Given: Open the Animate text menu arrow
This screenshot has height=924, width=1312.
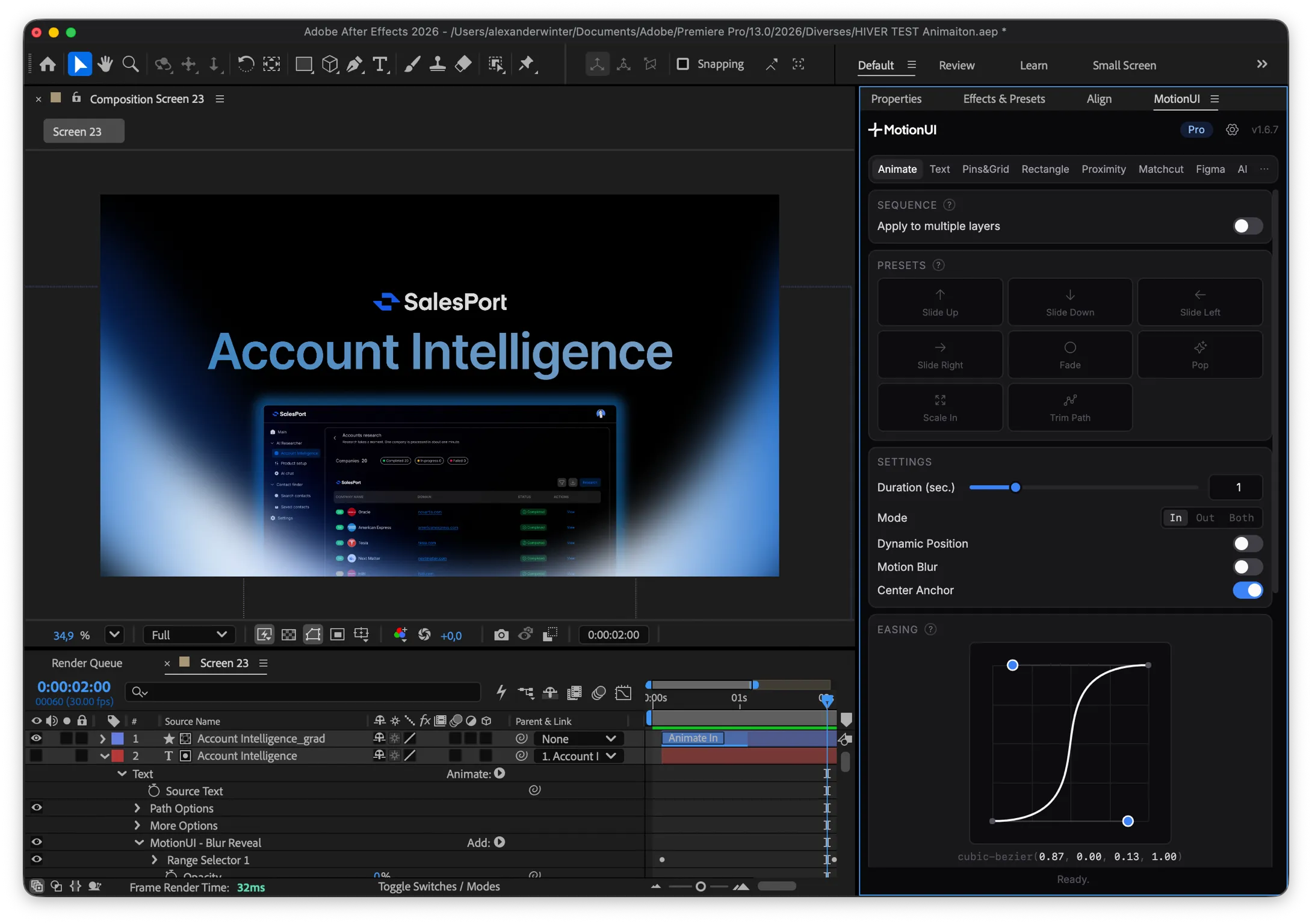Looking at the screenshot, I should click(x=500, y=774).
